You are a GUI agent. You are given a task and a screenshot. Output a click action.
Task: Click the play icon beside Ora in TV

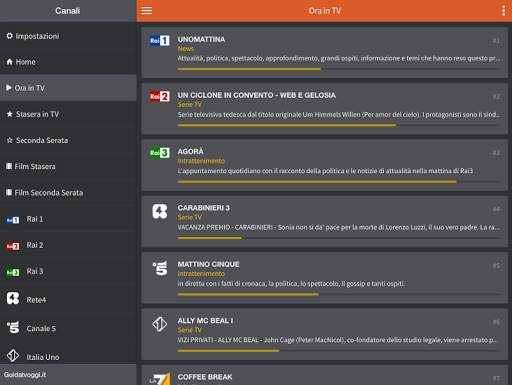tap(9, 88)
